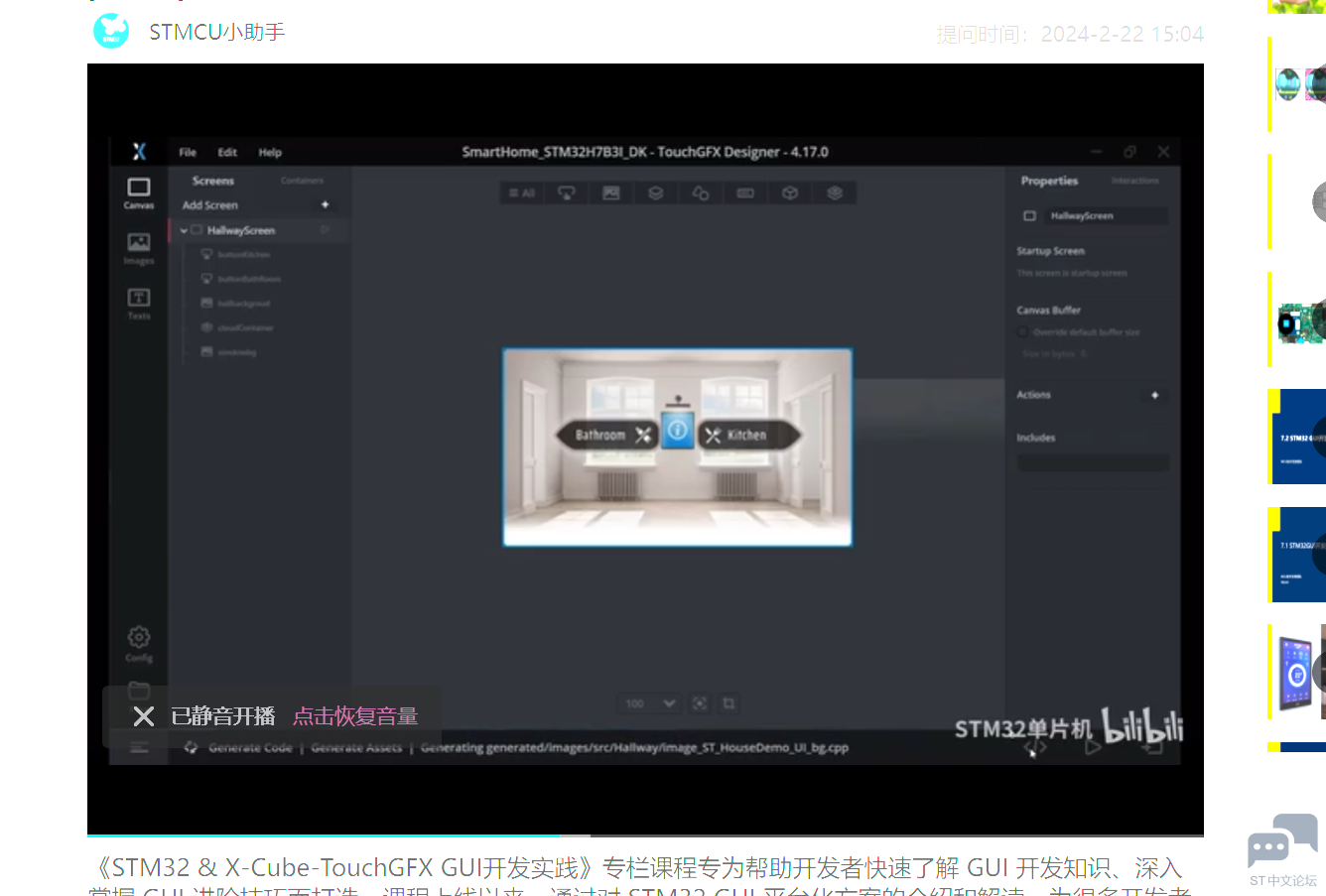Image resolution: width=1326 pixels, height=896 pixels.
Task: Enable Override default buffer size checkbox
Action: [x=1023, y=332]
